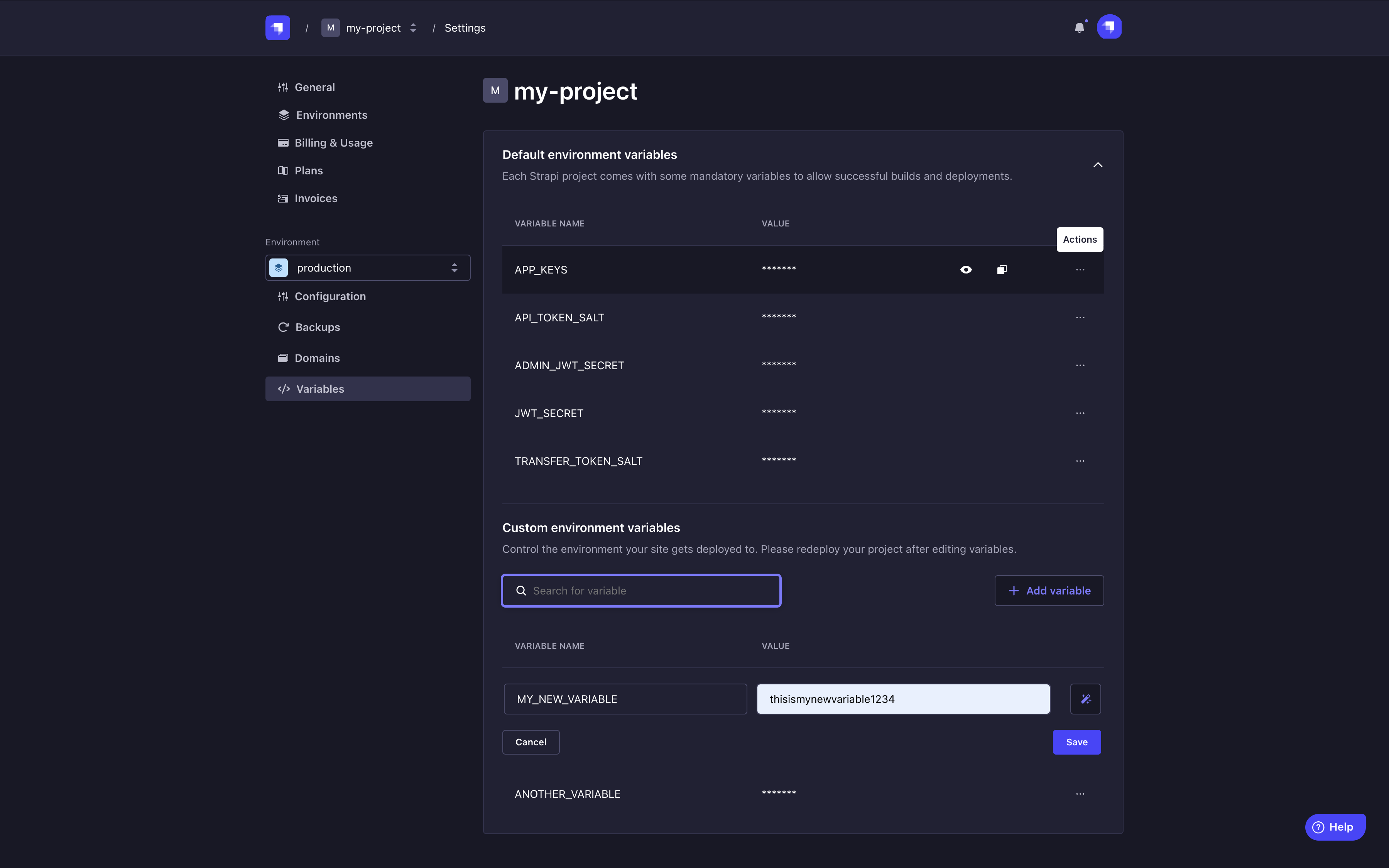The image size is (1389, 868).
Task: Click the magic wand generate-value icon
Action: click(x=1085, y=699)
